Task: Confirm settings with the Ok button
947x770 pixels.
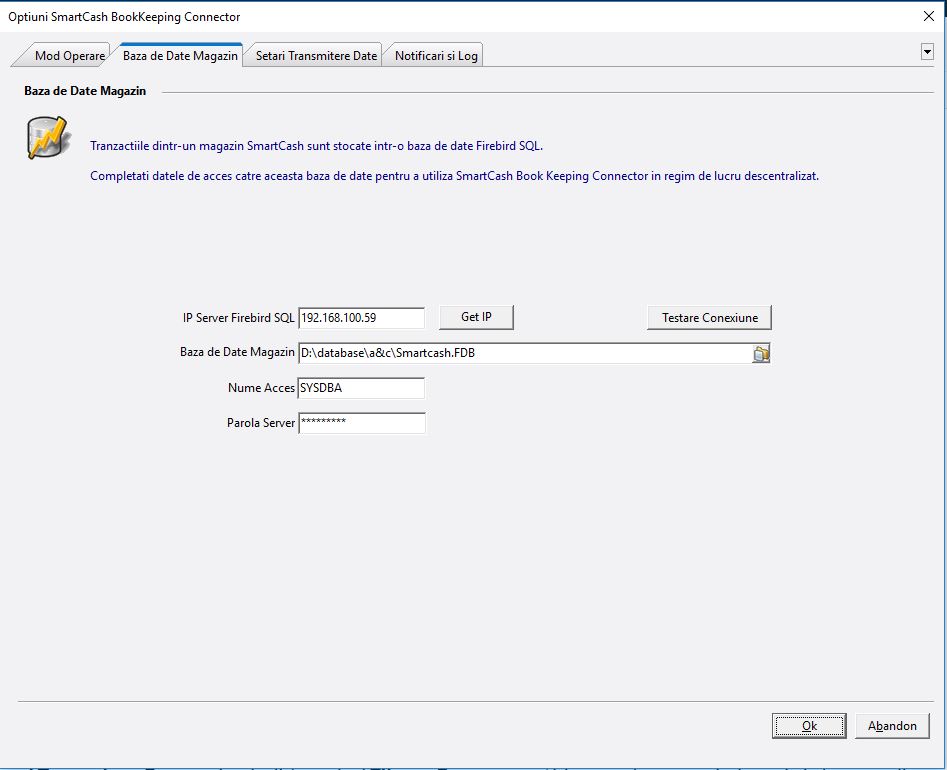Action: pyautogui.click(x=809, y=725)
